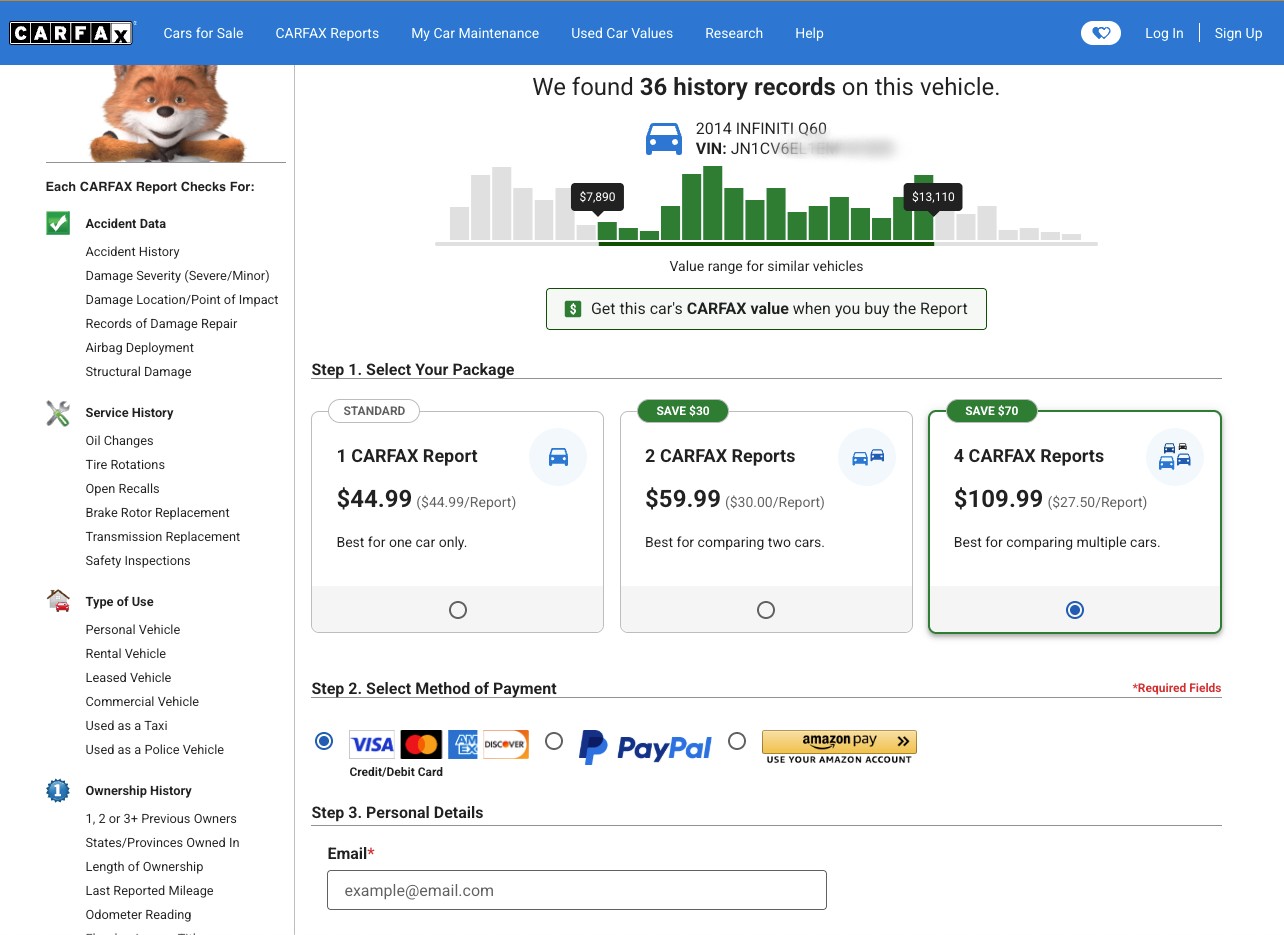Image resolution: width=1284 pixels, height=935 pixels.
Task: Open the CARFAX Reports menu item
Action: pyautogui.click(x=327, y=33)
